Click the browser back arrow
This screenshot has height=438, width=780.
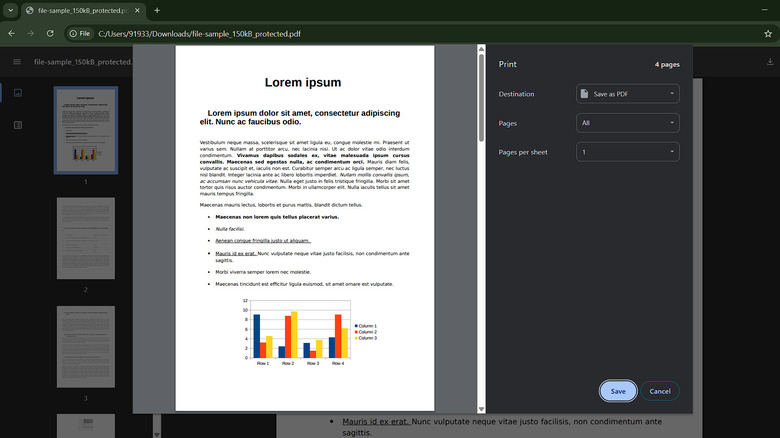pyautogui.click(x=10, y=33)
